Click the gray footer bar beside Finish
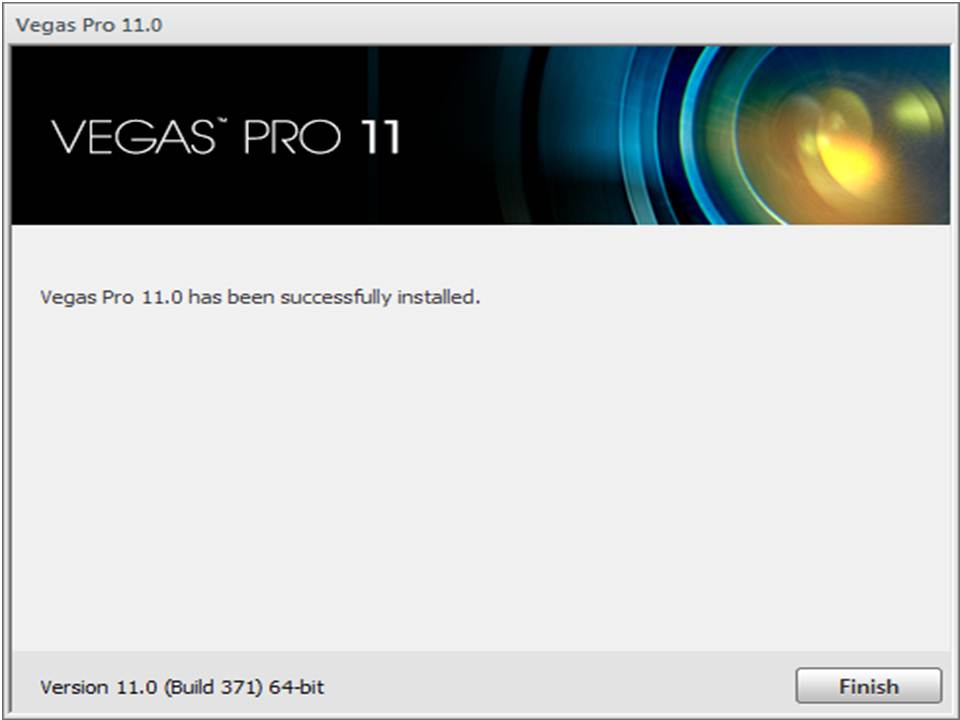The width and height of the screenshot is (960, 720). 551,686
